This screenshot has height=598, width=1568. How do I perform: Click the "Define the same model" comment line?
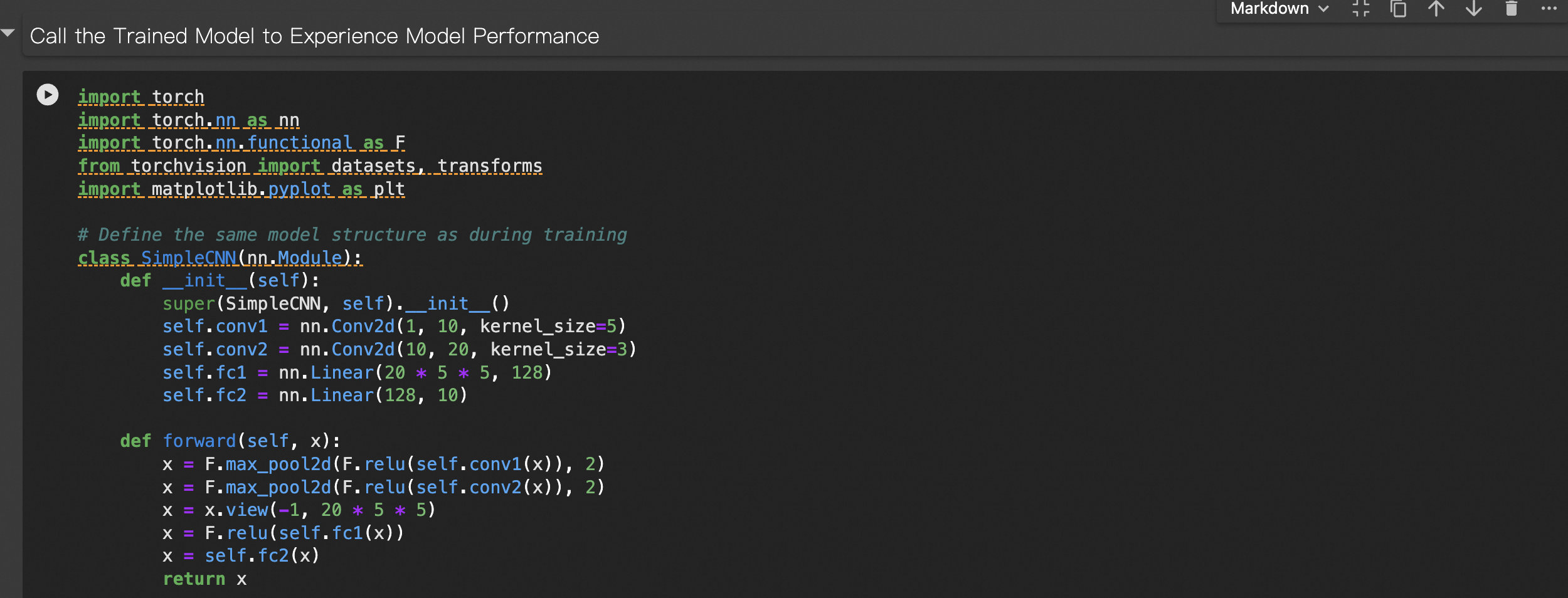pyautogui.click(x=352, y=235)
